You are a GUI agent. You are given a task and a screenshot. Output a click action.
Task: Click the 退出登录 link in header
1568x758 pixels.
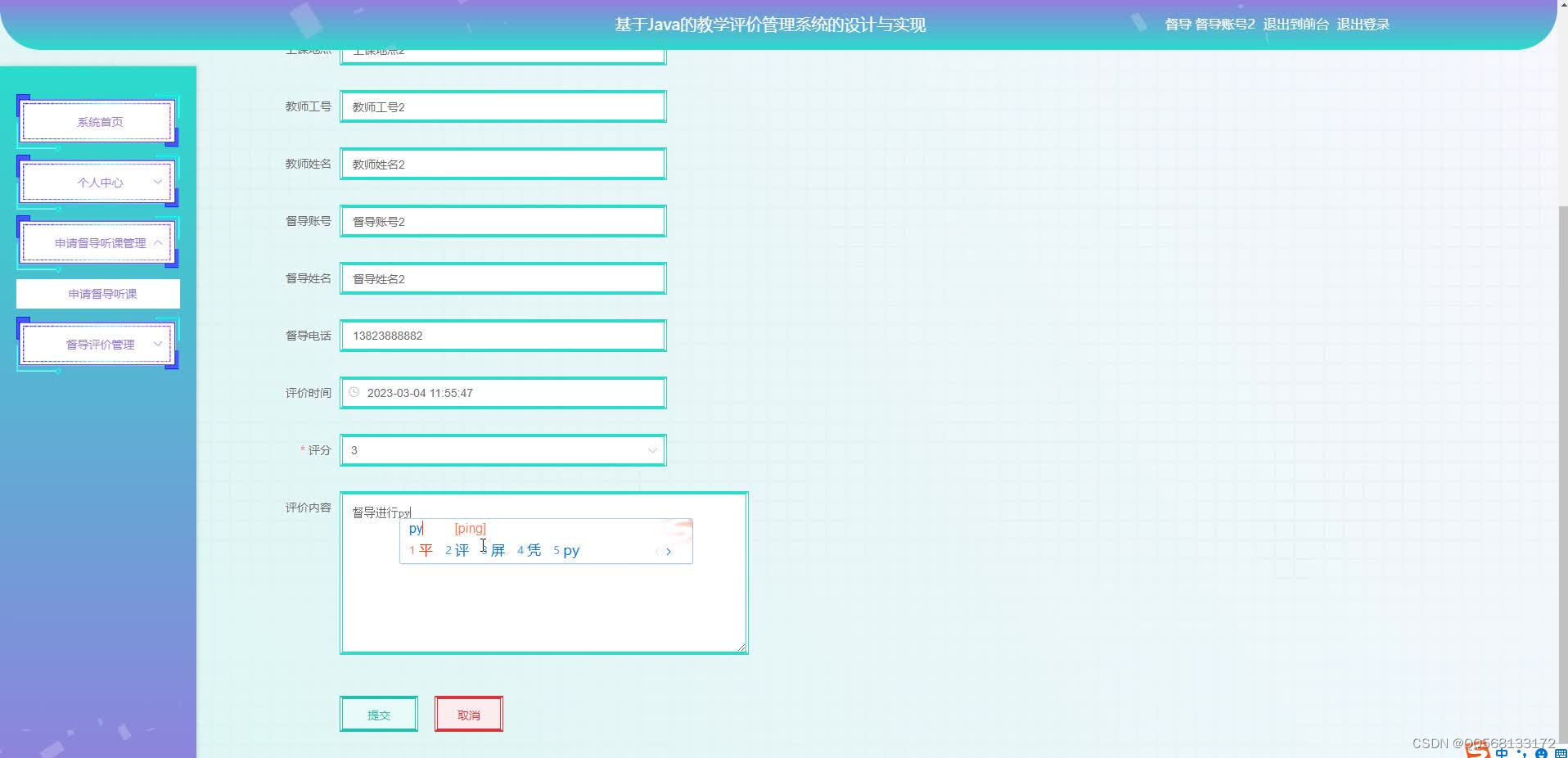click(x=1363, y=25)
